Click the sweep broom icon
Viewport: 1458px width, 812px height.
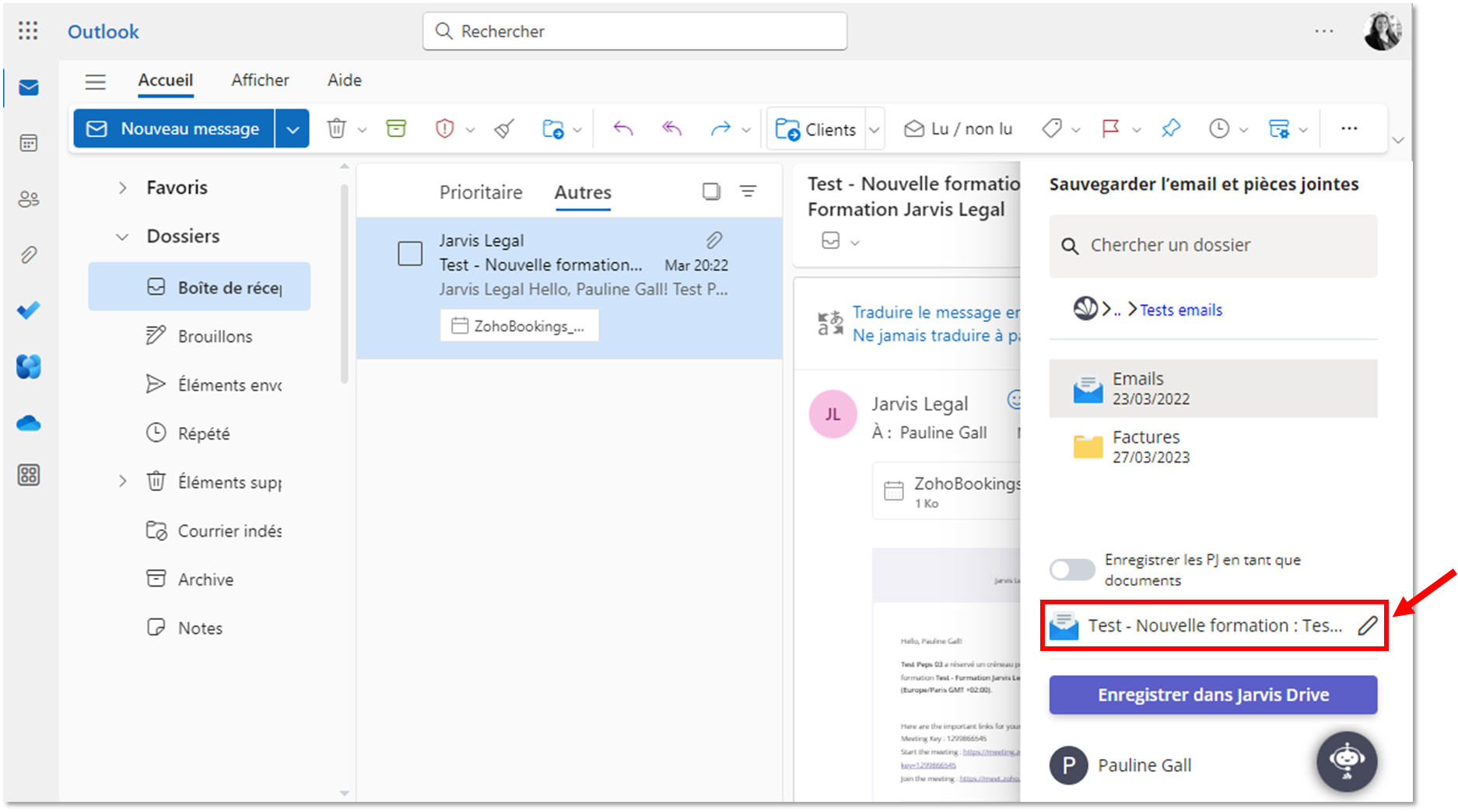504,128
